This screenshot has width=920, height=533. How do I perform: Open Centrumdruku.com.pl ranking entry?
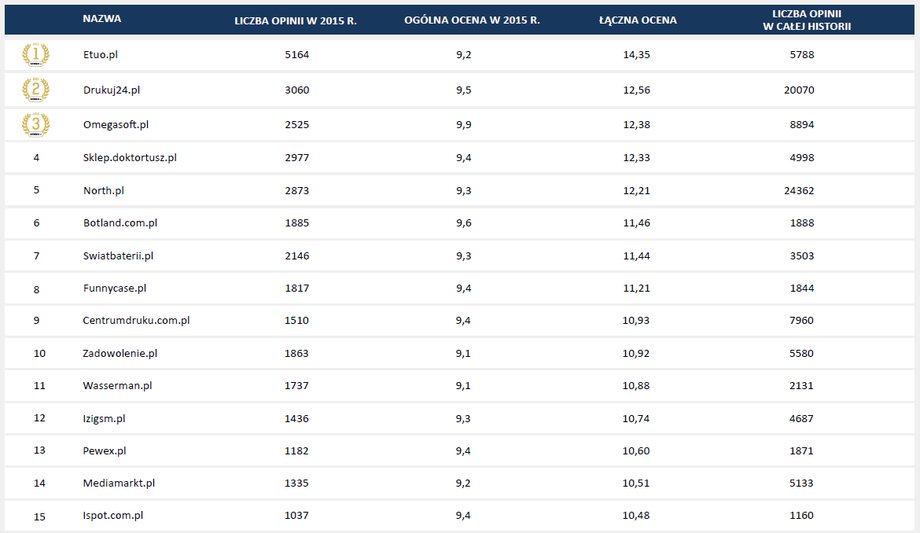click(136, 321)
